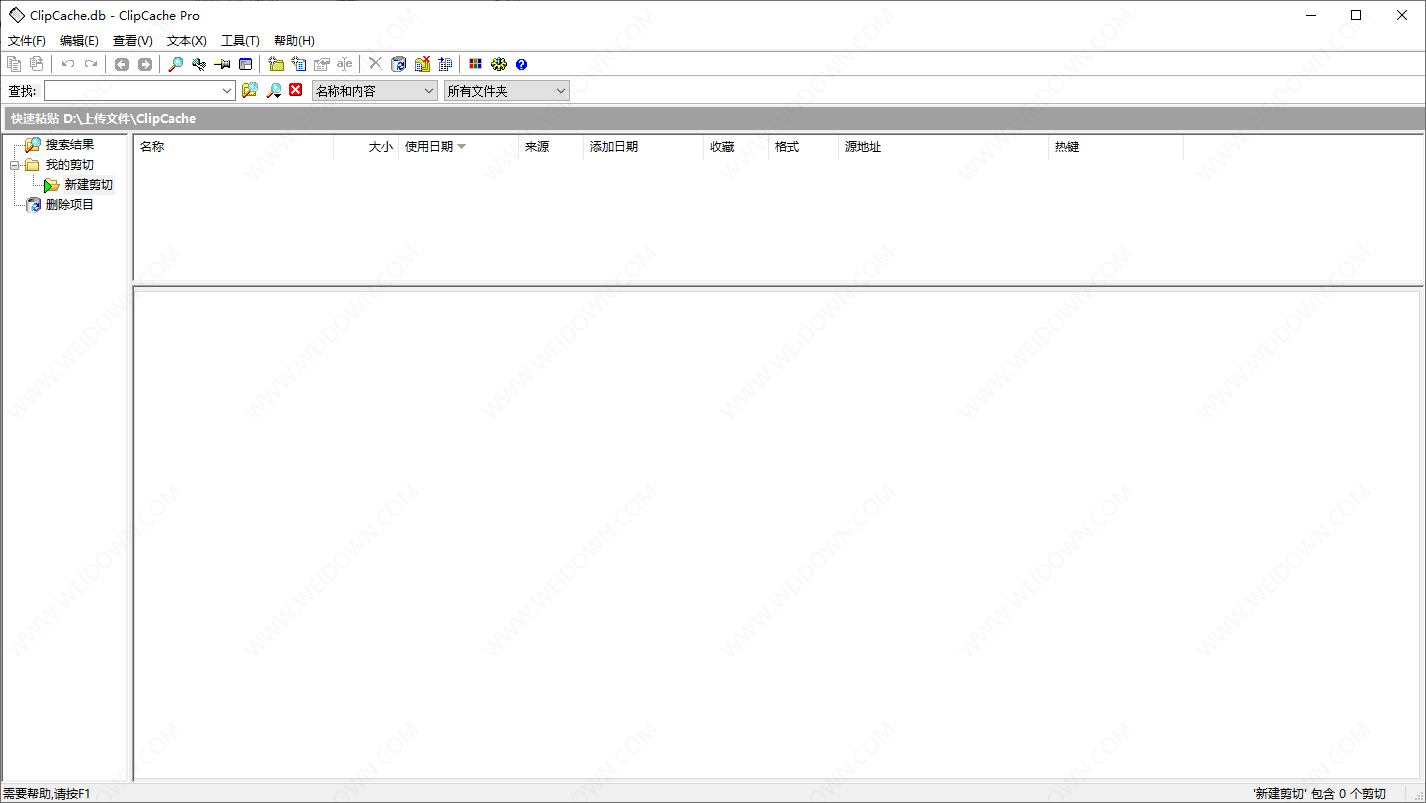
Task: Click the delete X icon in the toolbar
Action: pyautogui.click(x=375, y=64)
